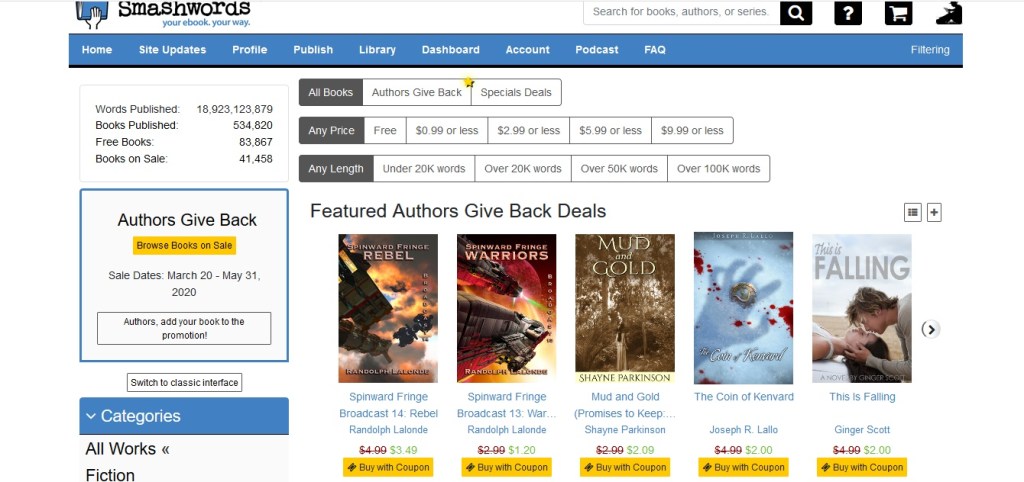
Task: Collapse the Categories section
Action: click(x=92, y=416)
